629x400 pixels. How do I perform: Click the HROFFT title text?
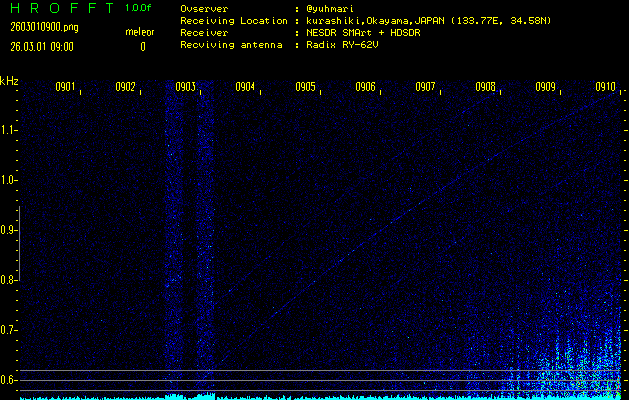coord(62,8)
